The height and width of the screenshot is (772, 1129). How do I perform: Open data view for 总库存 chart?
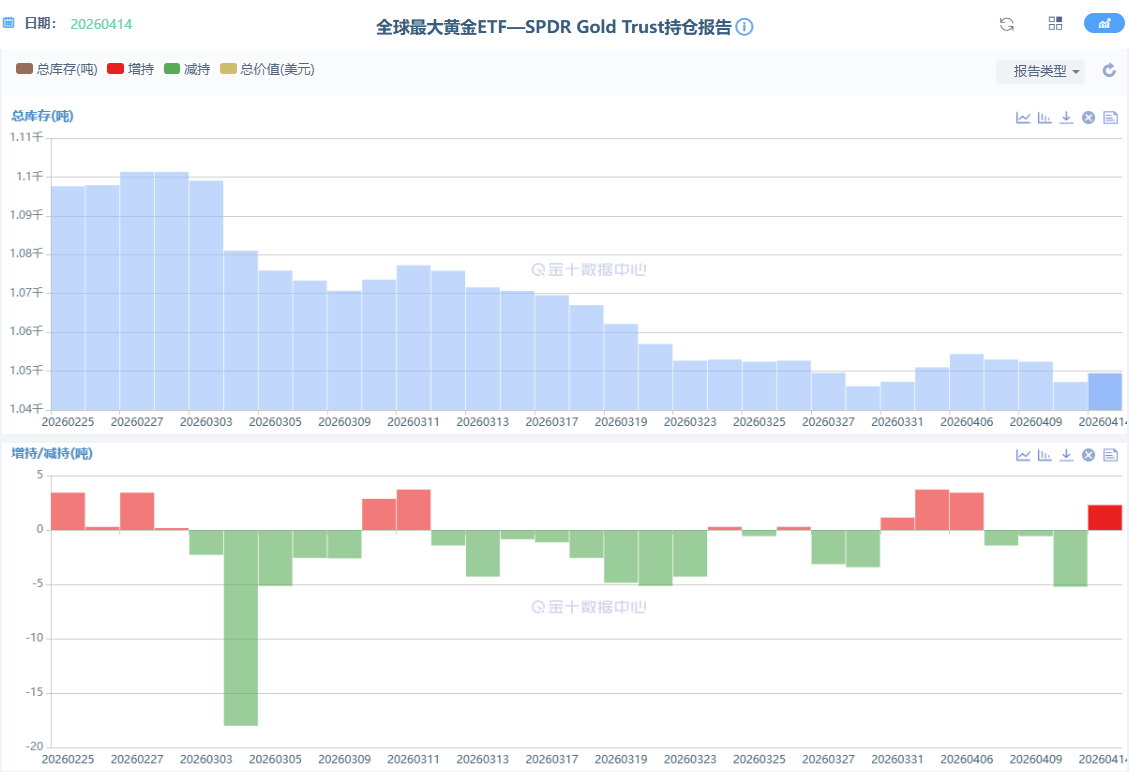coord(1110,117)
